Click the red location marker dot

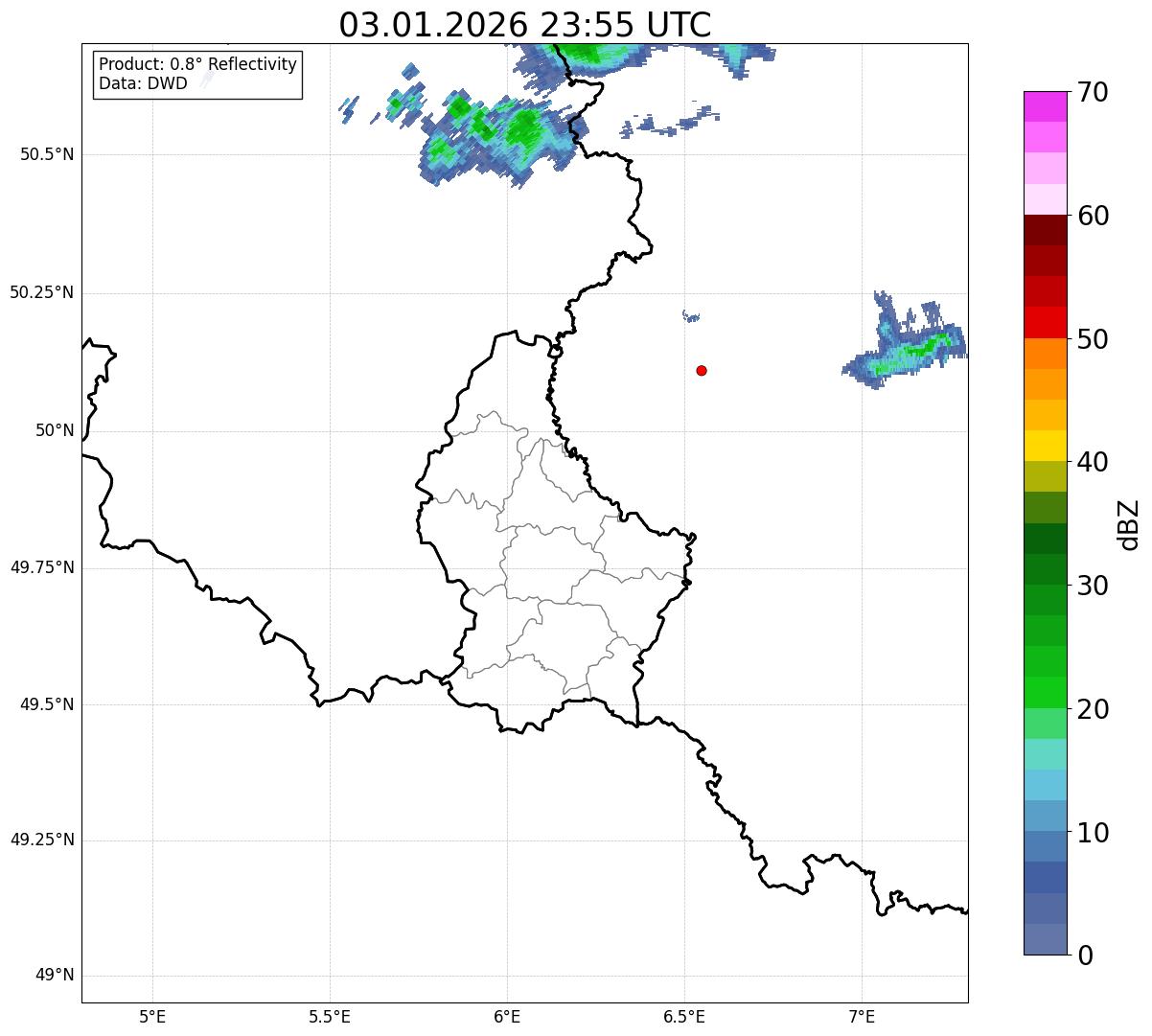(x=702, y=370)
